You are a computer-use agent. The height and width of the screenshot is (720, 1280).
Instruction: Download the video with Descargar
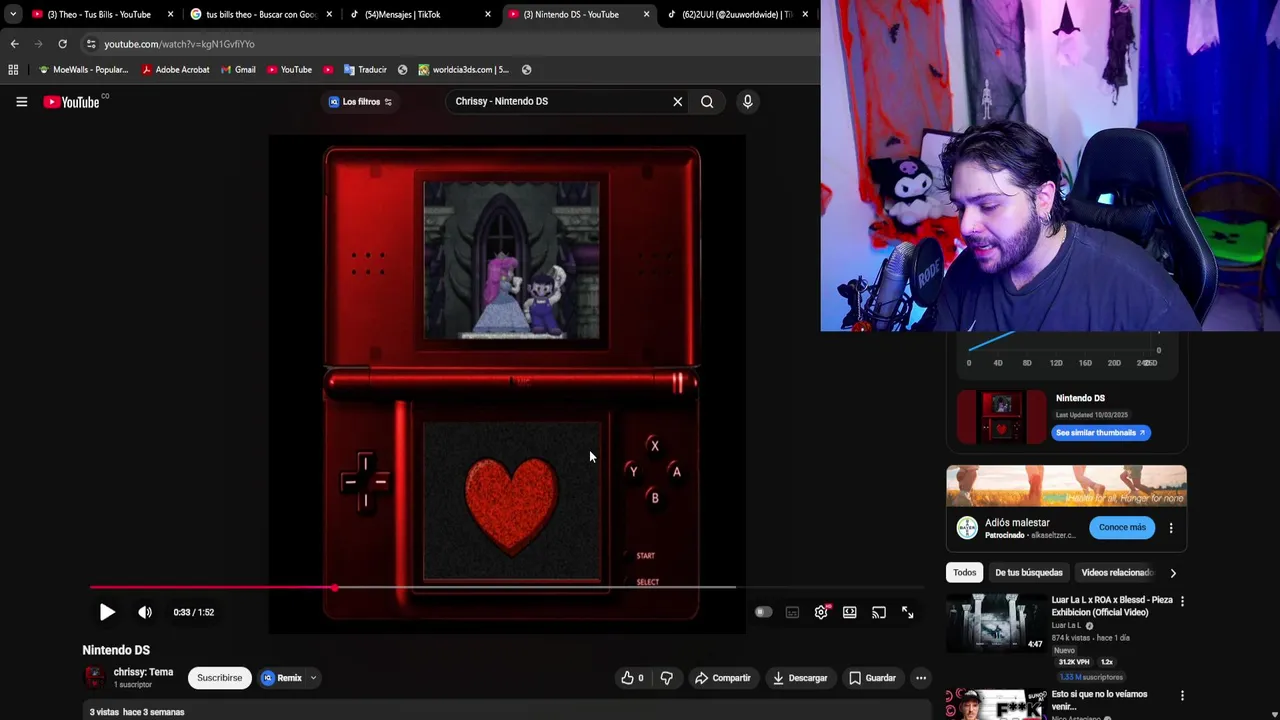click(800, 678)
